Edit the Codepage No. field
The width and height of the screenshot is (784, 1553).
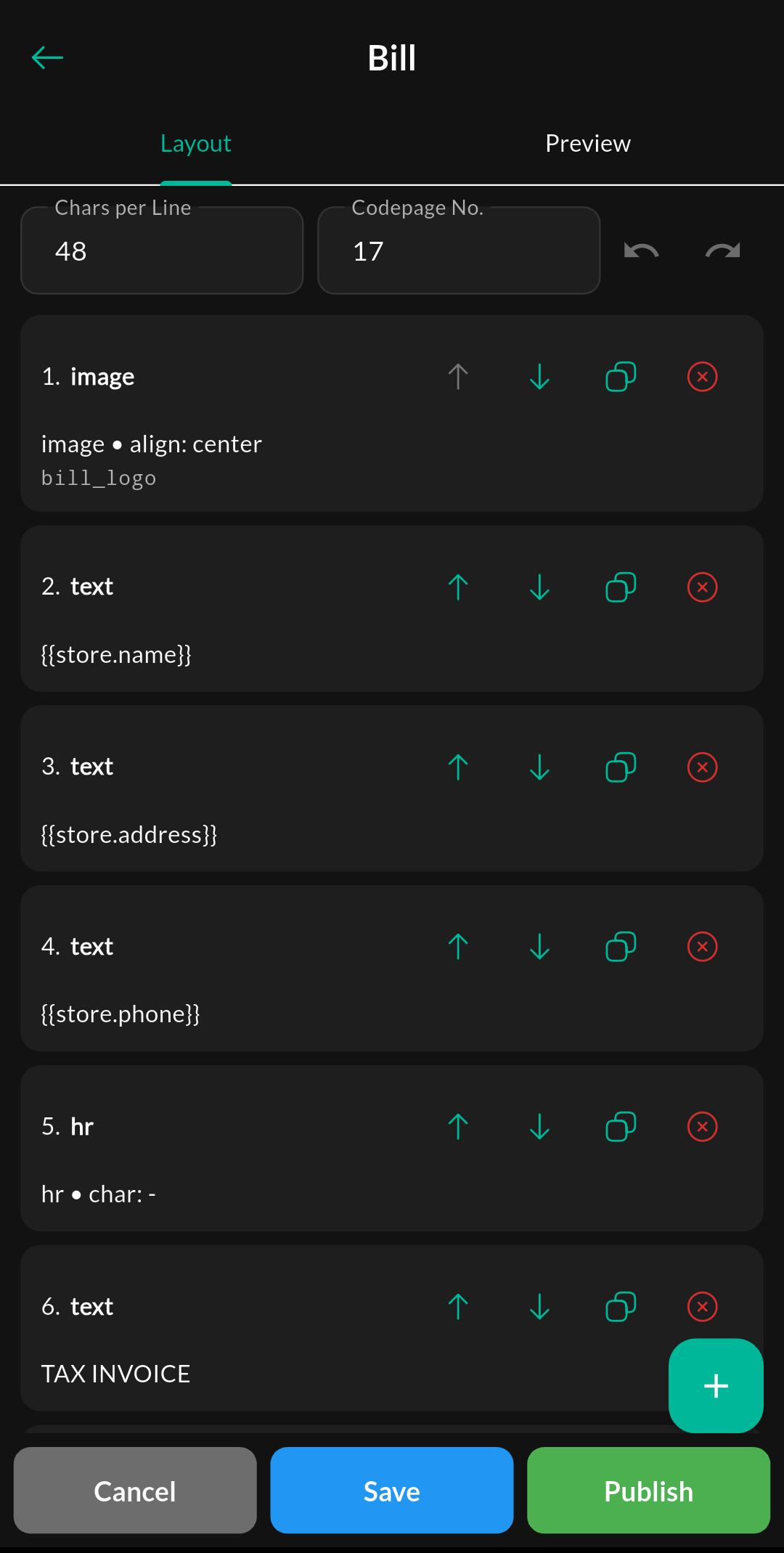459,250
